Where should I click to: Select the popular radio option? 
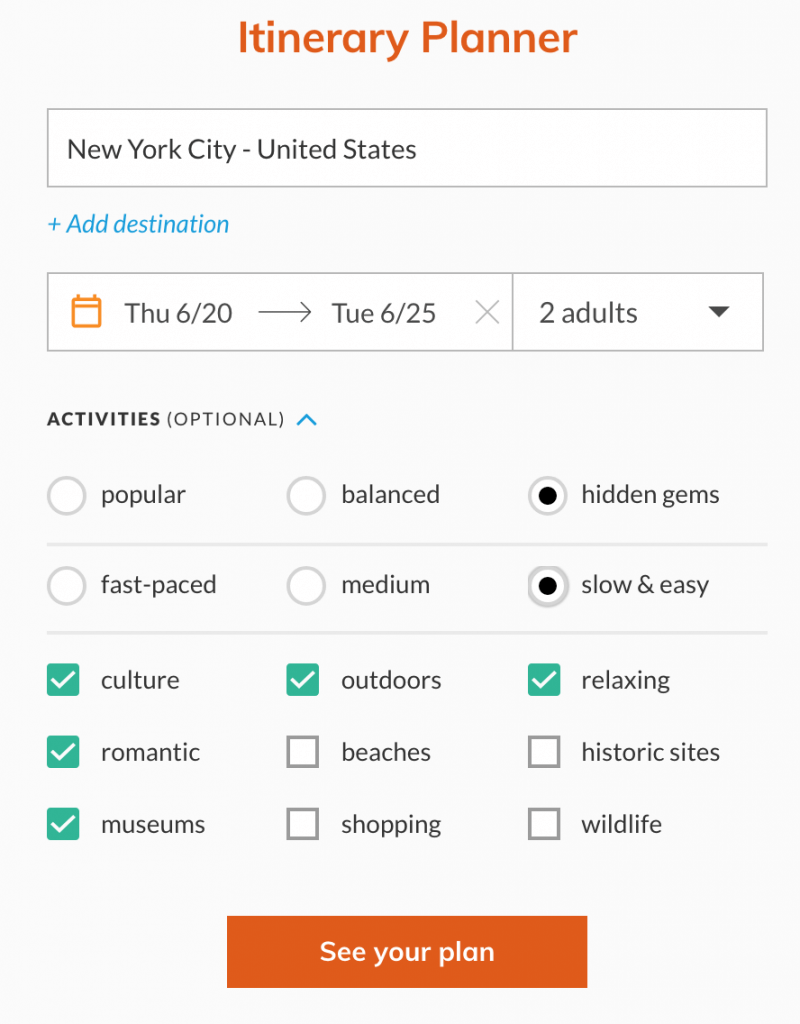tap(66, 496)
